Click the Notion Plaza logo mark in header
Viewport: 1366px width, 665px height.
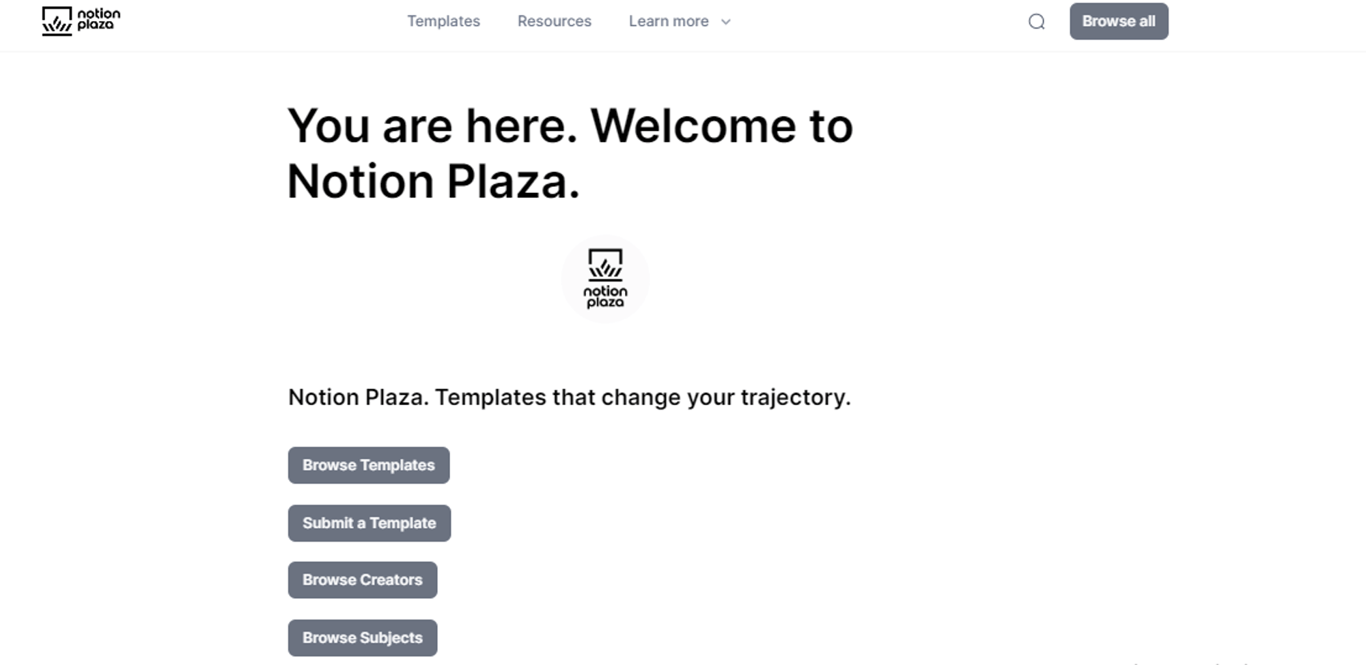[57, 21]
